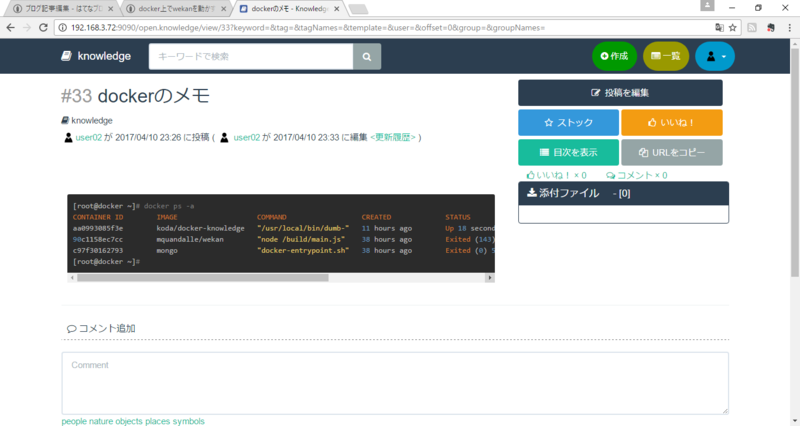The height and width of the screenshot is (426, 800).
Task: Click the 添付ファイル attachments panel header
Action: 623,193
